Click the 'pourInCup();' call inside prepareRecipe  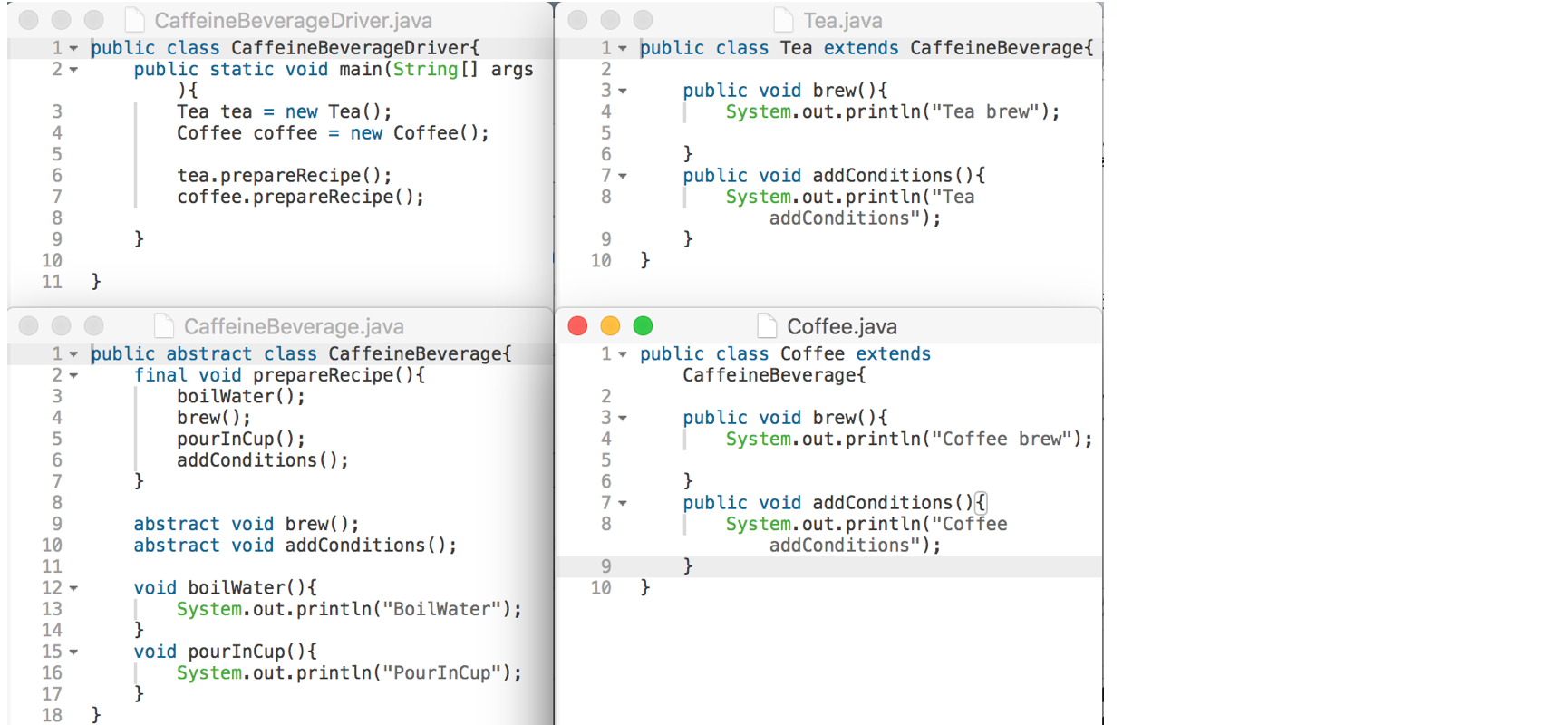pyautogui.click(x=241, y=439)
